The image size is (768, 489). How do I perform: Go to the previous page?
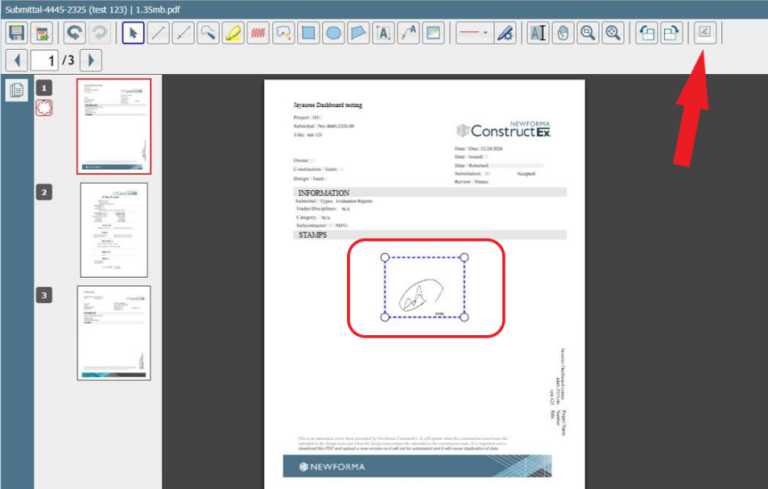(x=17, y=60)
